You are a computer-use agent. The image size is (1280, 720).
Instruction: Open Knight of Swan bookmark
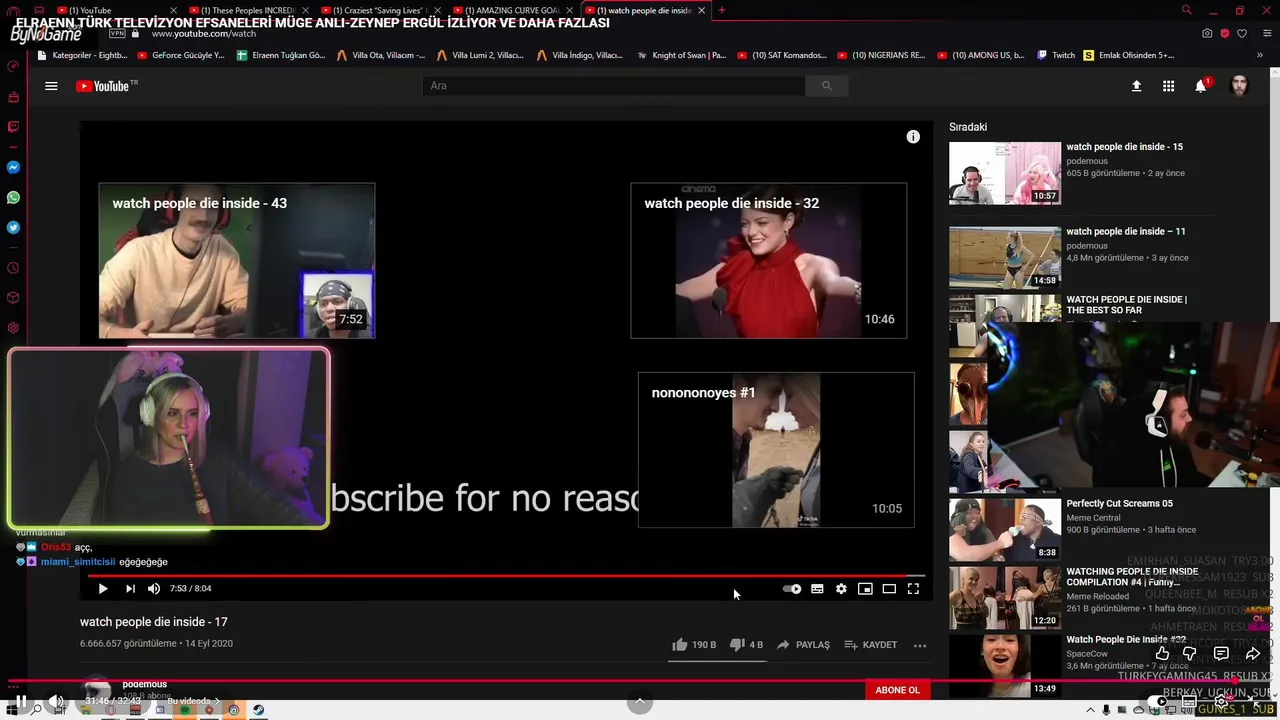tap(681, 55)
